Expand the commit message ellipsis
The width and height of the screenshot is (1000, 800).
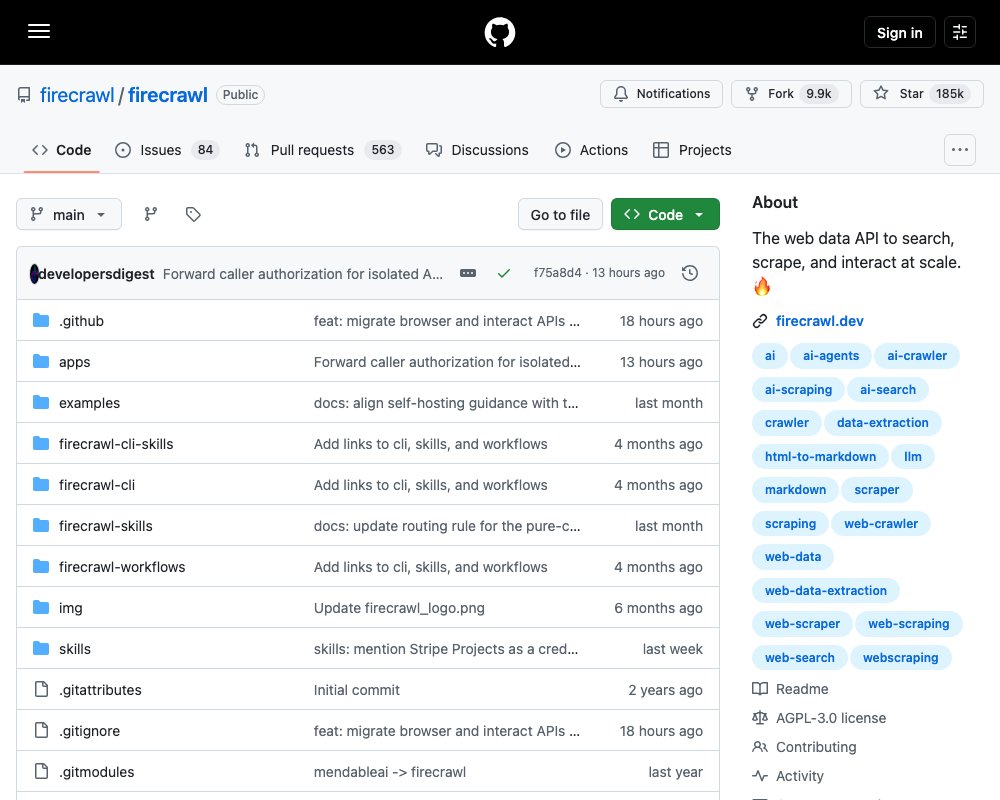[x=467, y=273]
